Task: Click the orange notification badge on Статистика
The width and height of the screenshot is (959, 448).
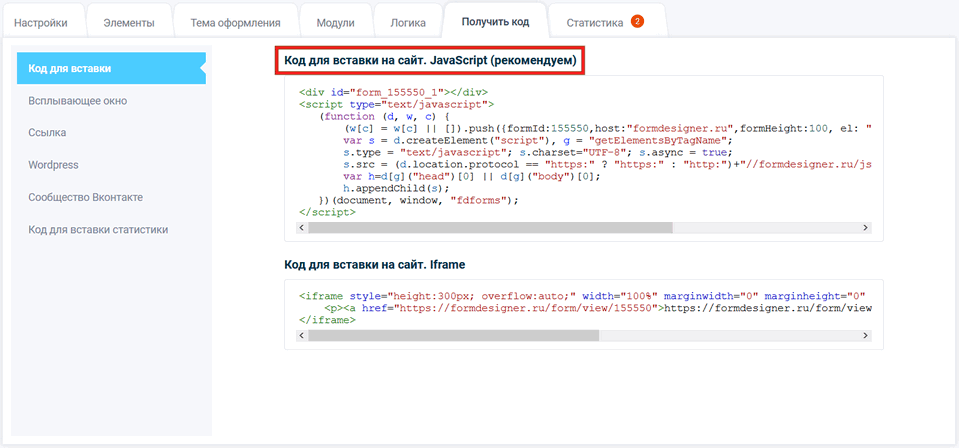Action: click(x=637, y=21)
